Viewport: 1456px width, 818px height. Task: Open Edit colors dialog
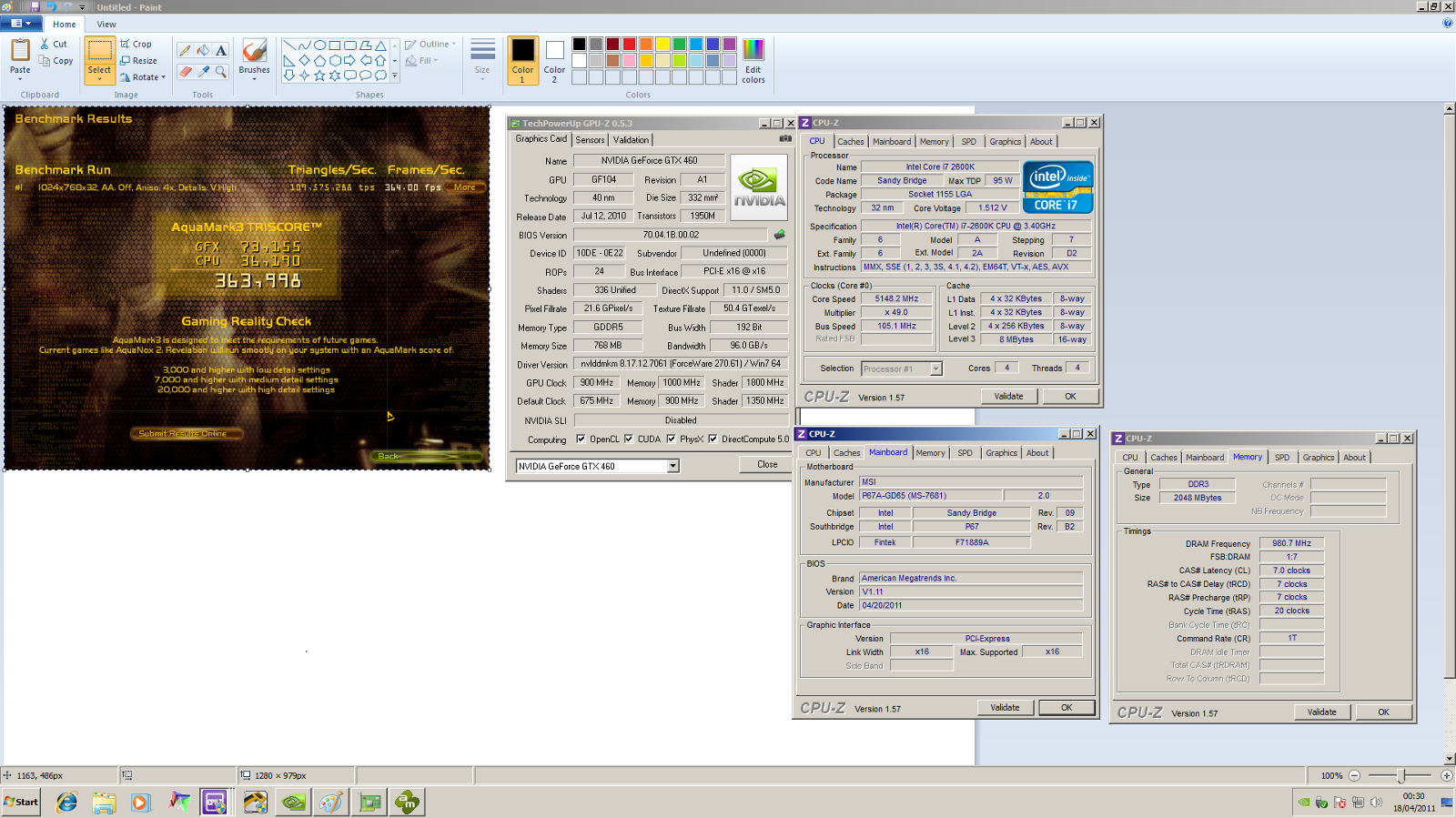(x=753, y=60)
